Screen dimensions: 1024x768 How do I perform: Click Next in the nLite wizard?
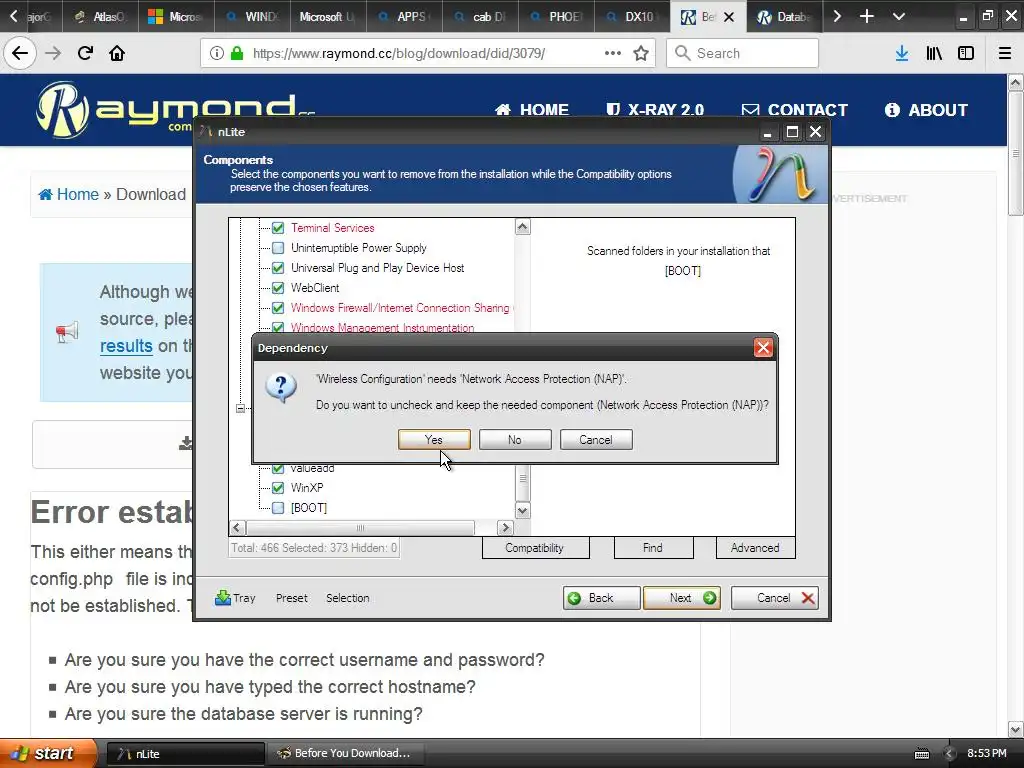click(682, 598)
